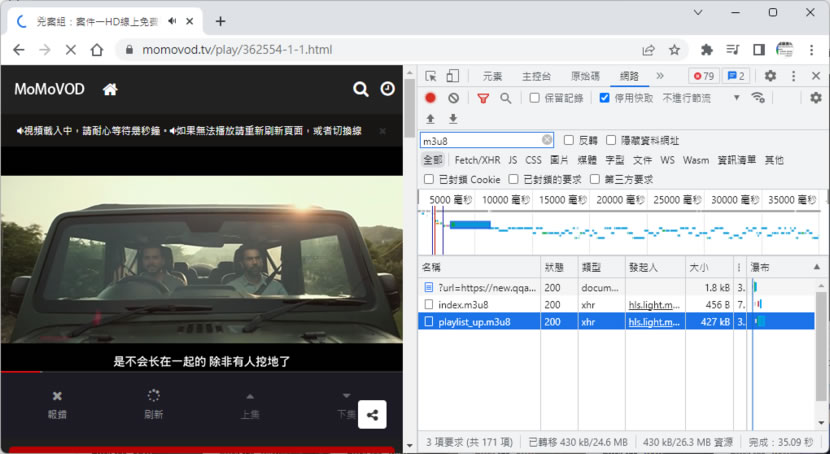Screen dimensions: 830x454
Task: Open Network panel settings gear
Action: point(816,98)
